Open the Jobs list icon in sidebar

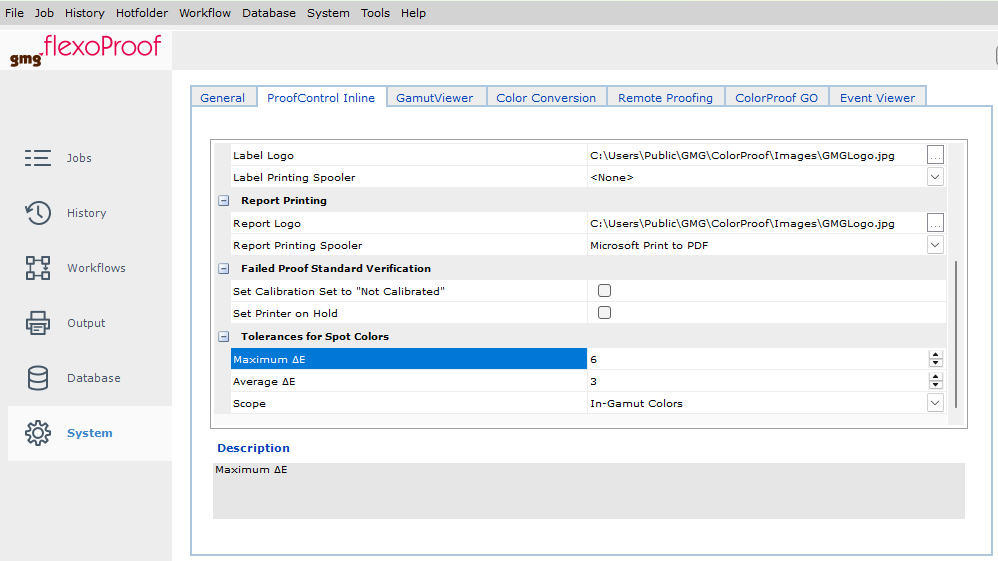(x=38, y=158)
